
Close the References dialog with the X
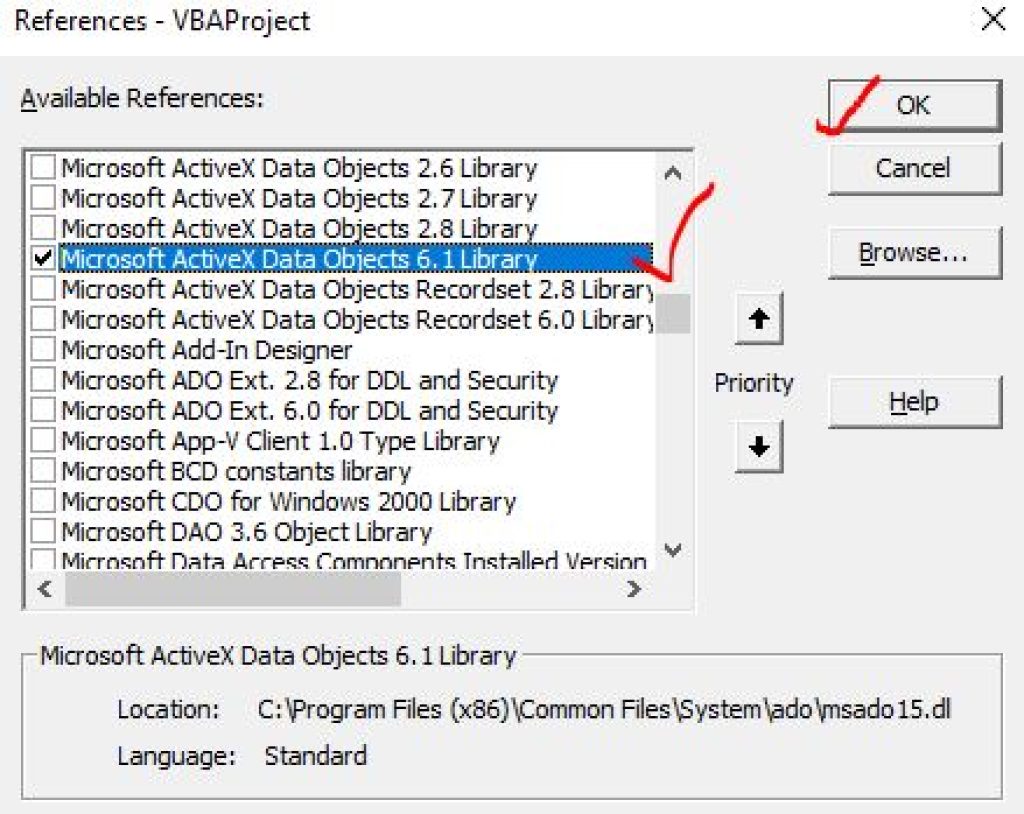(x=993, y=19)
